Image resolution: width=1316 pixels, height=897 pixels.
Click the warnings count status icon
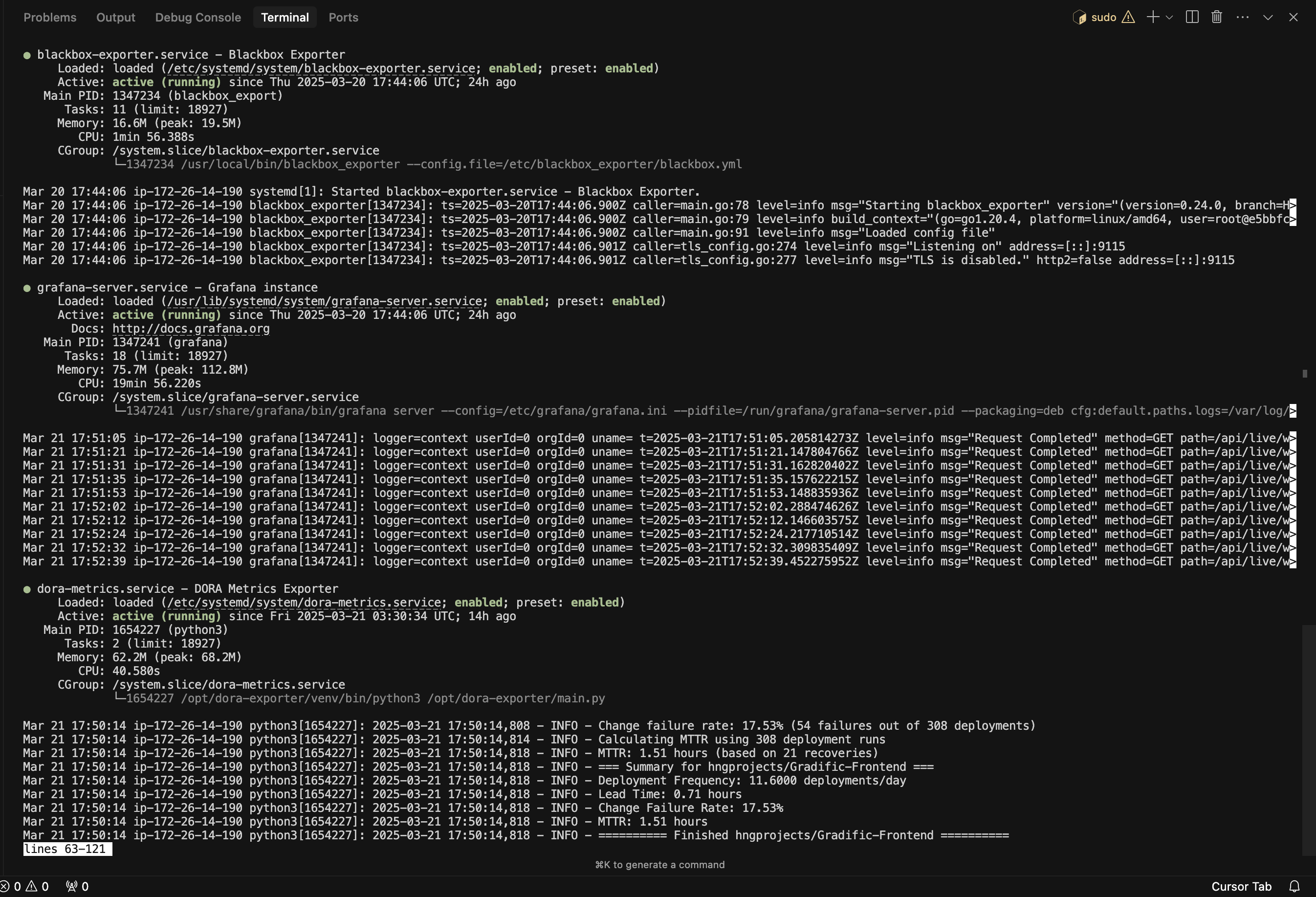(x=37, y=886)
